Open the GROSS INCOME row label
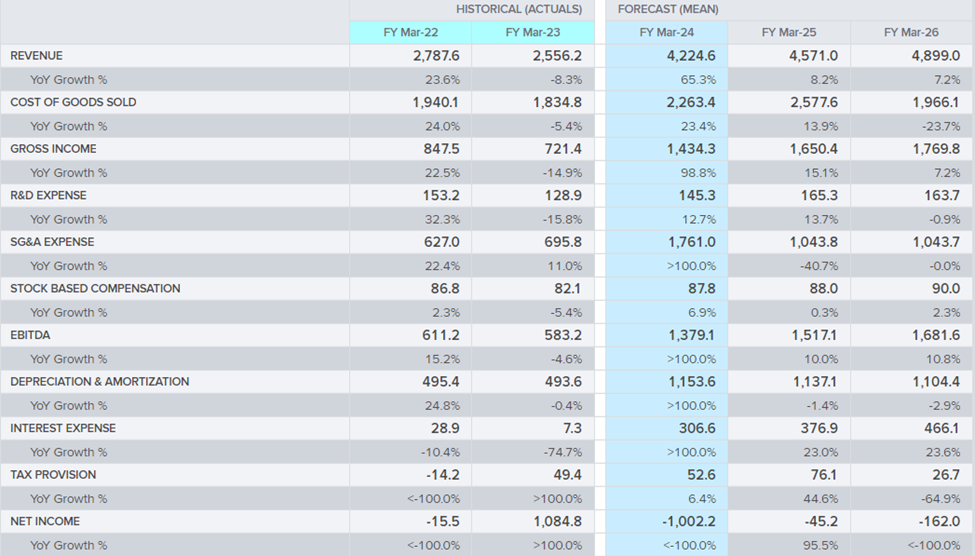This screenshot has width=975, height=556. (x=53, y=149)
